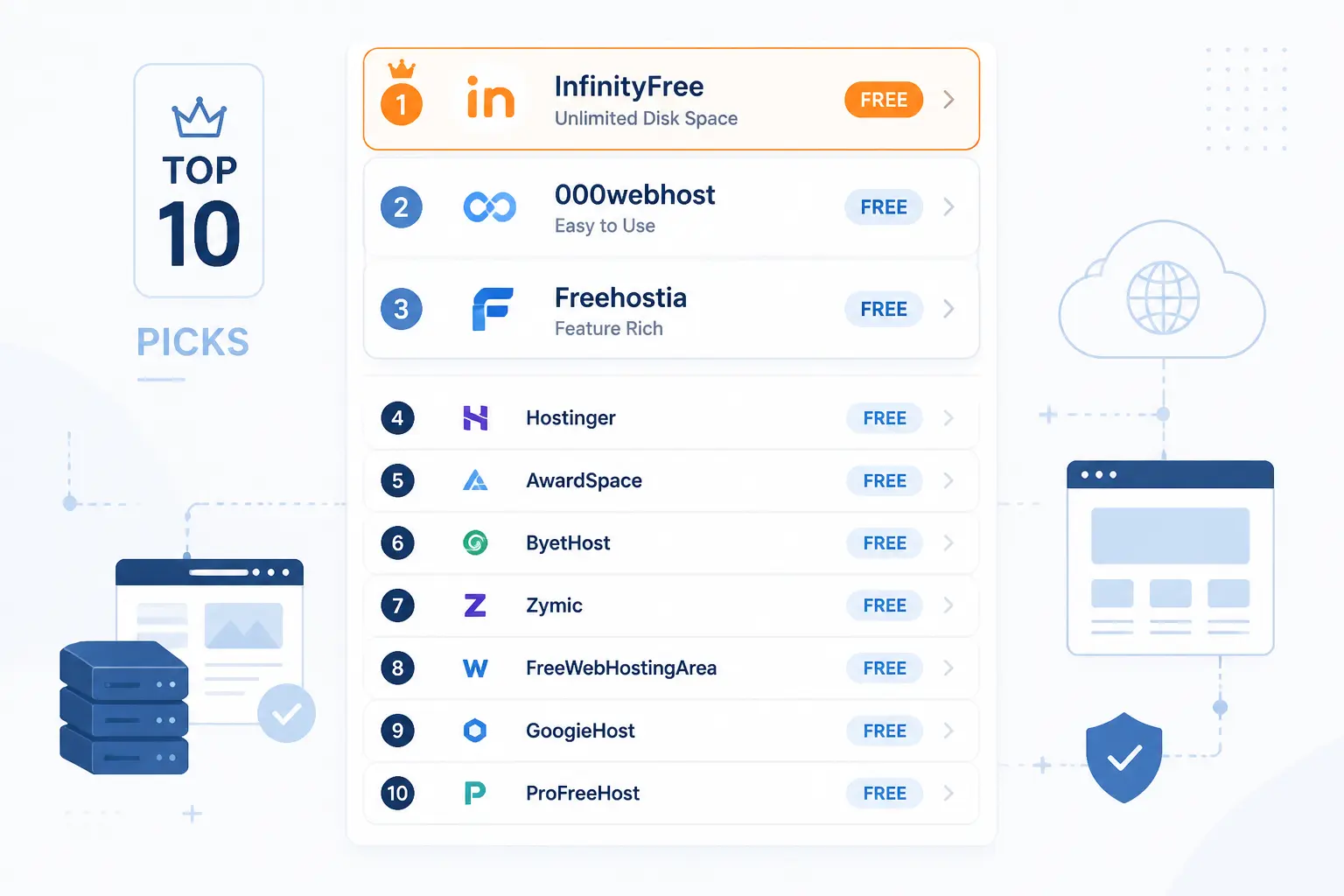Expand the ByetHost row chevron
Image resolution: width=1344 pixels, height=896 pixels.
(x=948, y=543)
